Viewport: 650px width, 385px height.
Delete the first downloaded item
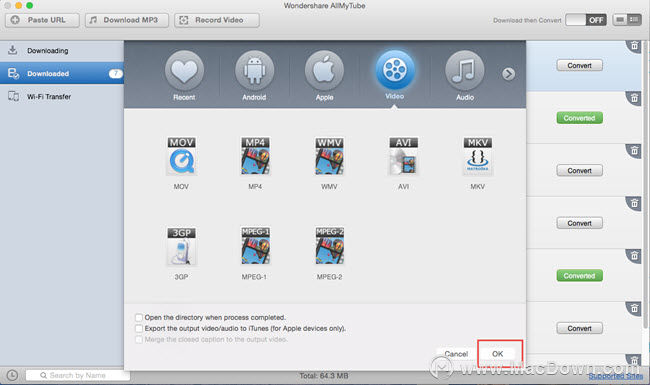(x=634, y=46)
